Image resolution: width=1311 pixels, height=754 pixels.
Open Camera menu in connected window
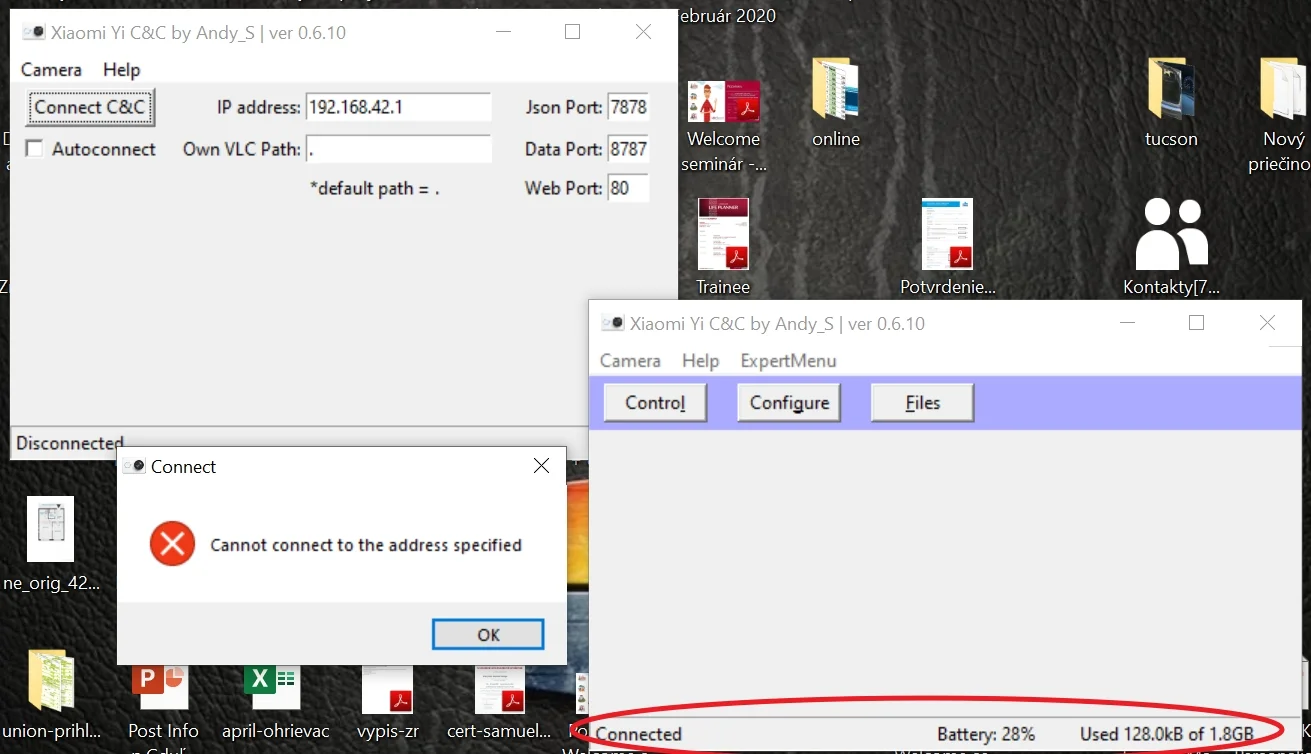(x=630, y=361)
